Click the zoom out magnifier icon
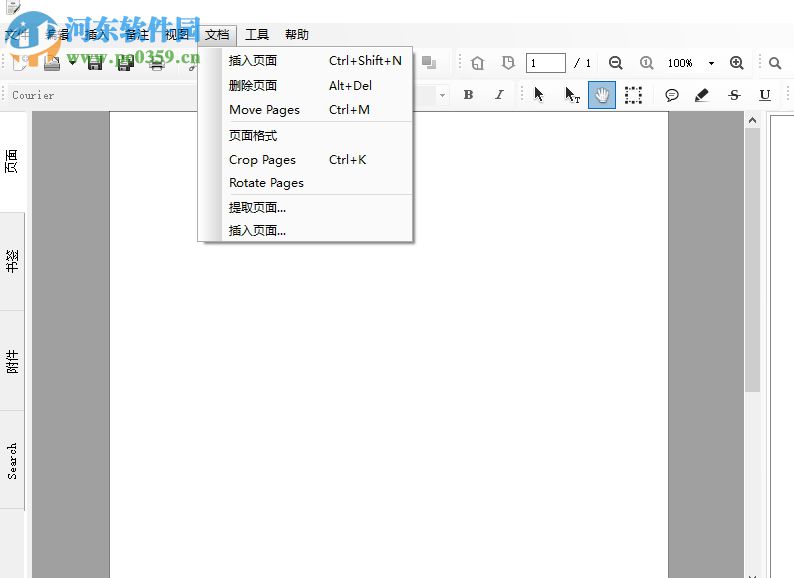Screen dimensions: 794x578 [615, 63]
